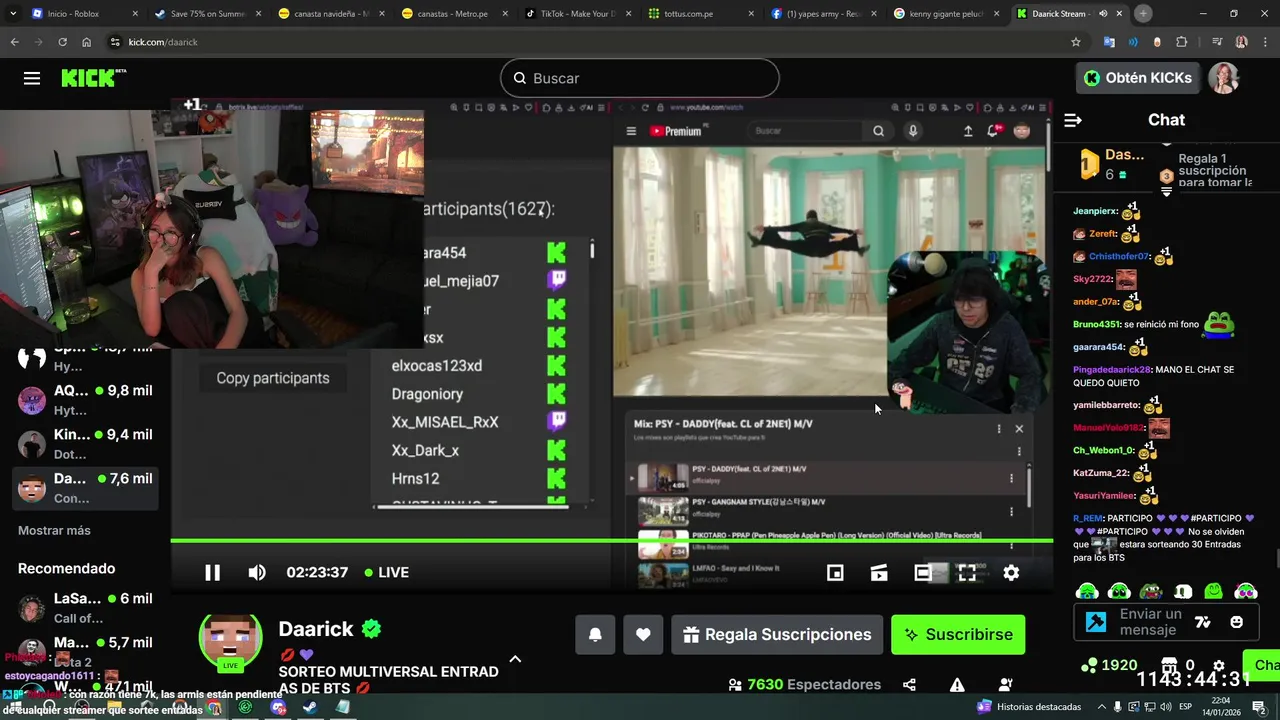The width and height of the screenshot is (1280, 720).
Task: Report the stream with the warning icon
Action: coord(957,685)
